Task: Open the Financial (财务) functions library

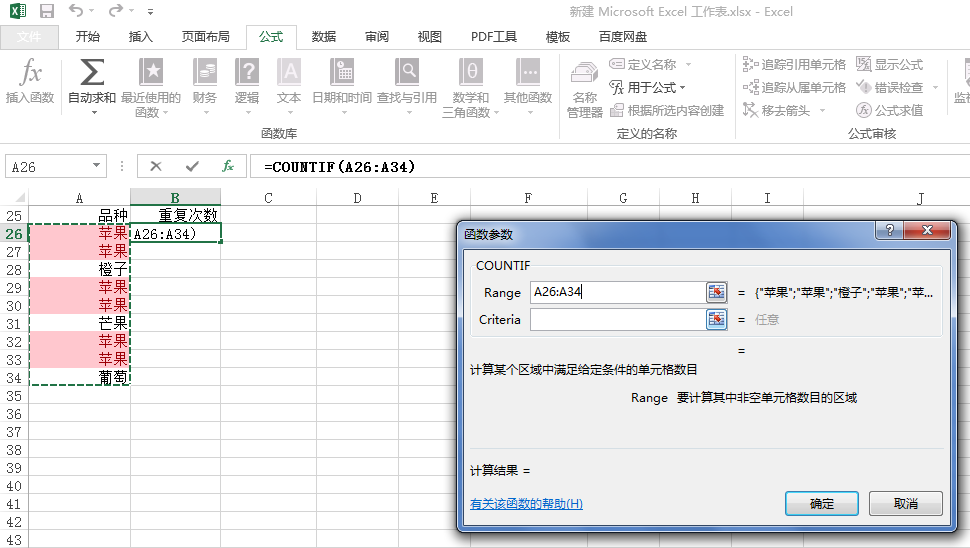Action: (x=205, y=86)
